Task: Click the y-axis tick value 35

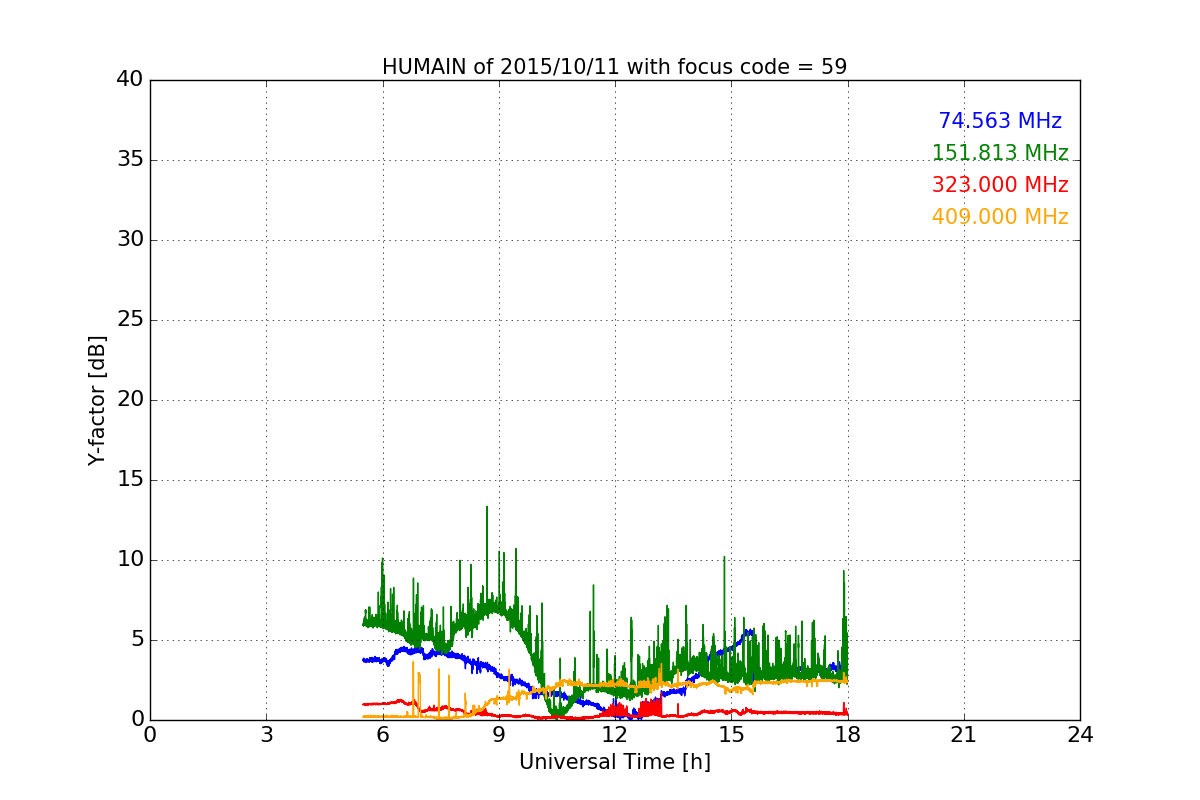Action: 130,160
